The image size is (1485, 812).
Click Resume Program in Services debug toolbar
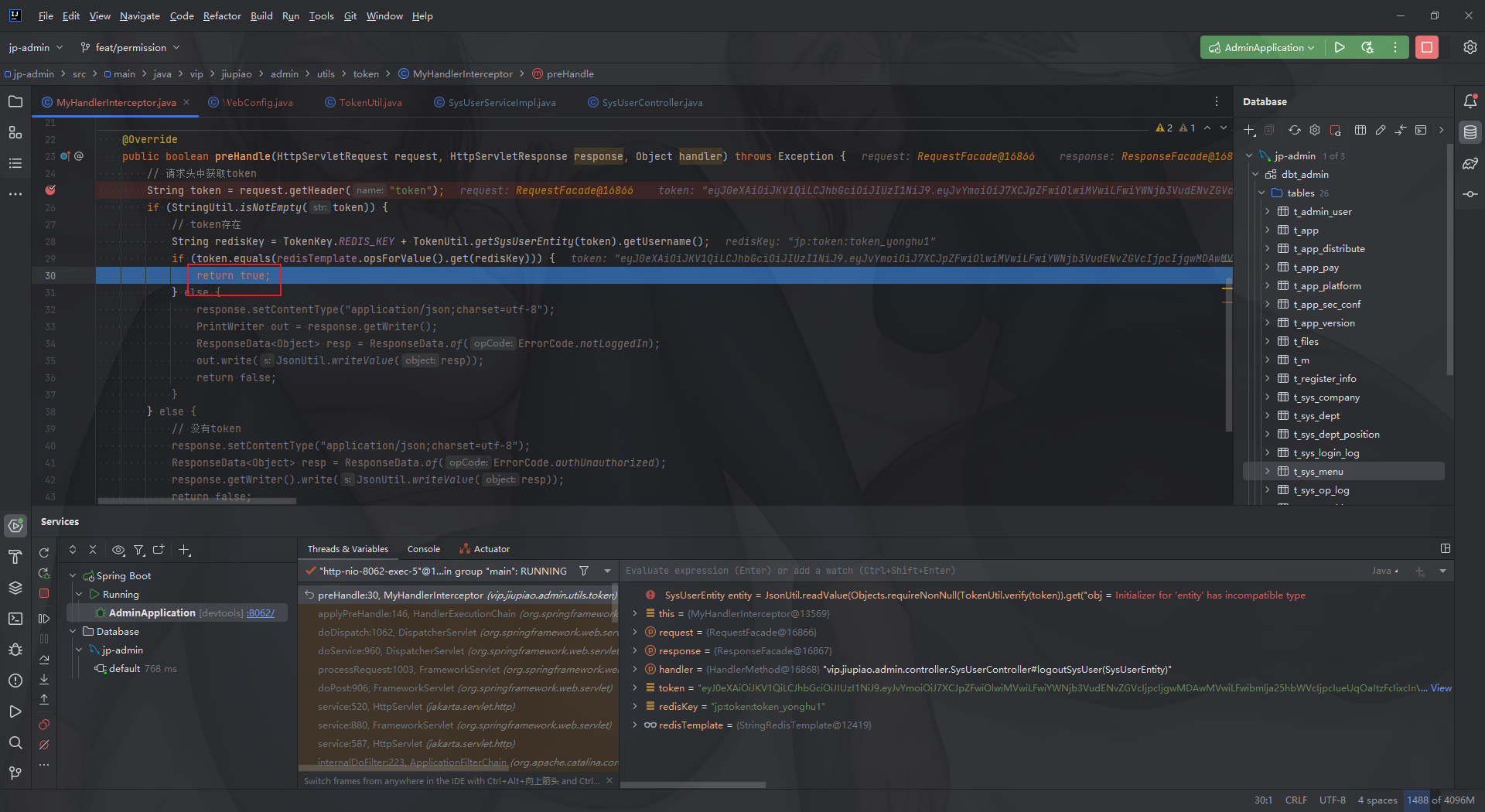click(x=44, y=619)
